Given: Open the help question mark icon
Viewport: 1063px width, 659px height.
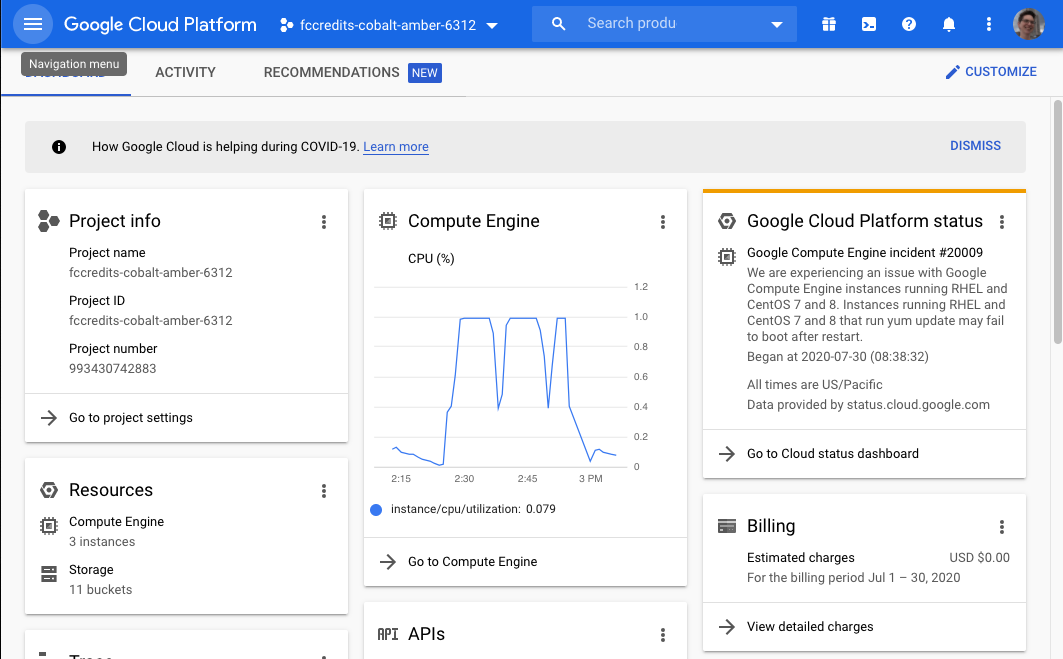Looking at the screenshot, I should (x=909, y=24).
